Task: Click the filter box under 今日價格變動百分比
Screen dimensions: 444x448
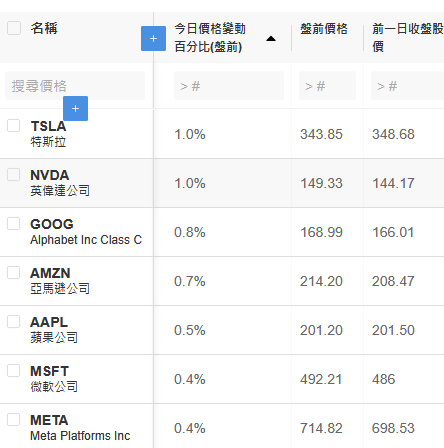Action: pyautogui.click(x=229, y=86)
